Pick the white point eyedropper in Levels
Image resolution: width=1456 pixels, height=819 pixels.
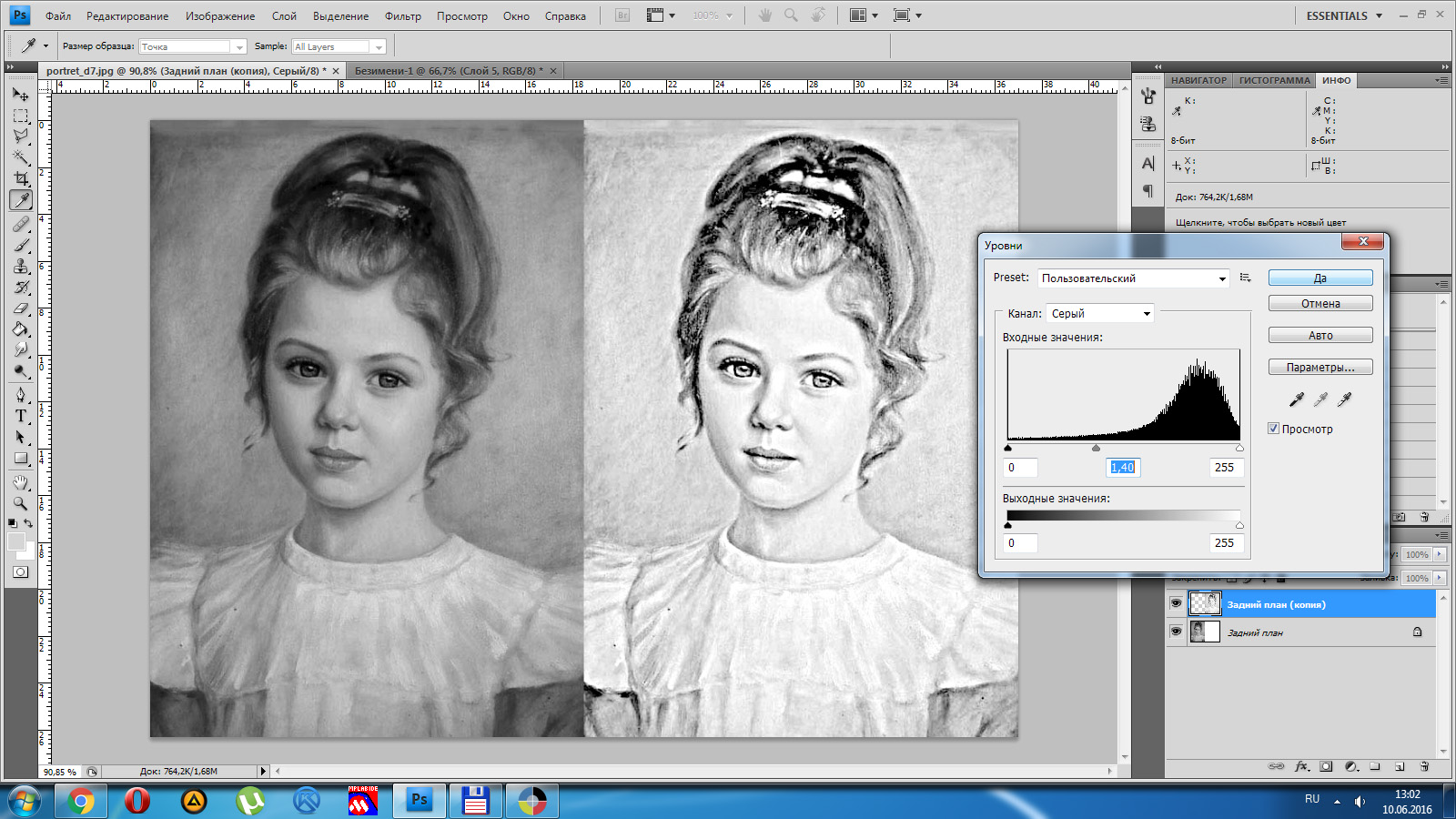1344,399
